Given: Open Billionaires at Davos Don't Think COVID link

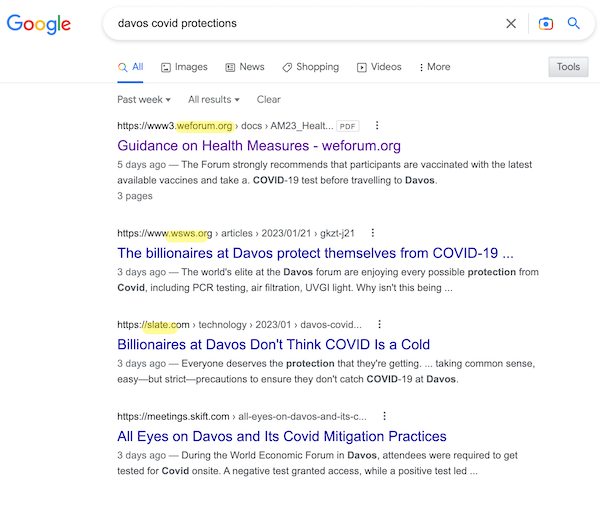Looking at the screenshot, I should coord(274,344).
